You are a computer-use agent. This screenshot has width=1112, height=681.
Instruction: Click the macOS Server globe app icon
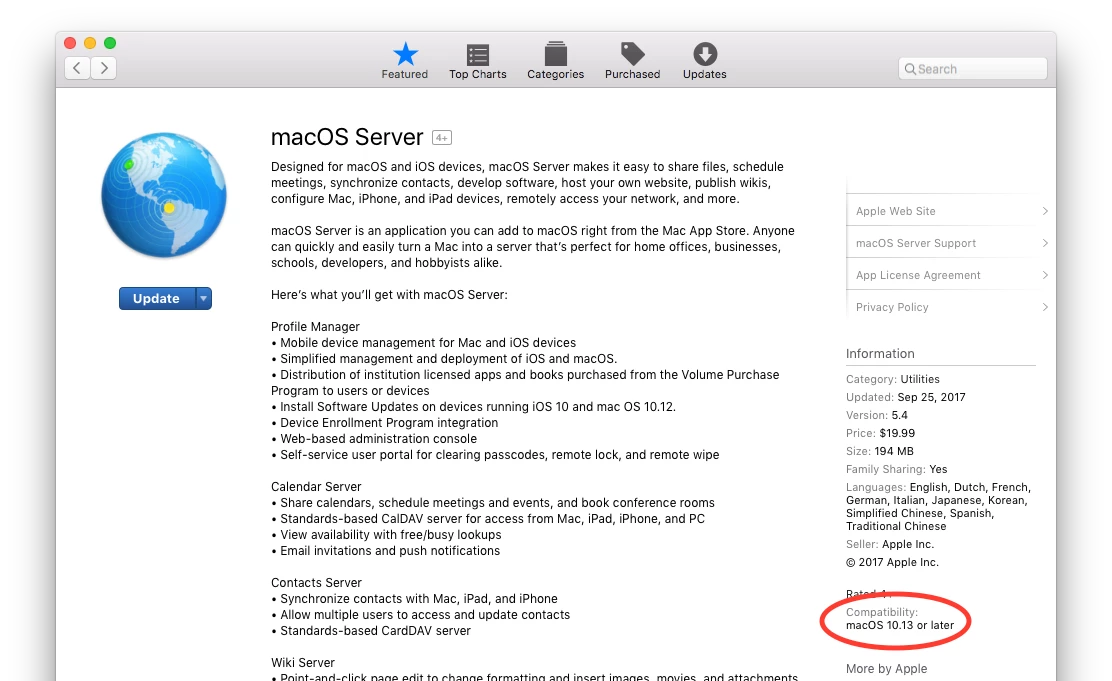click(x=164, y=195)
